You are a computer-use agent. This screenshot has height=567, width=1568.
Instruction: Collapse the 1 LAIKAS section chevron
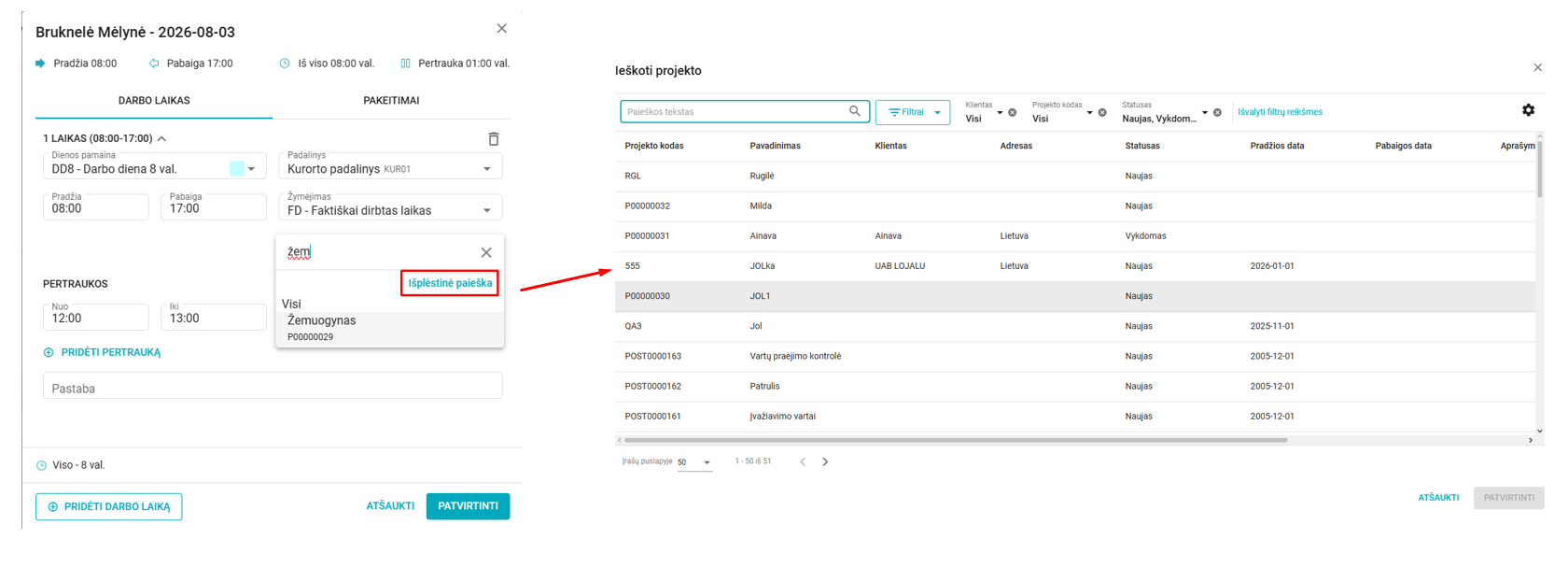[x=161, y=138]
